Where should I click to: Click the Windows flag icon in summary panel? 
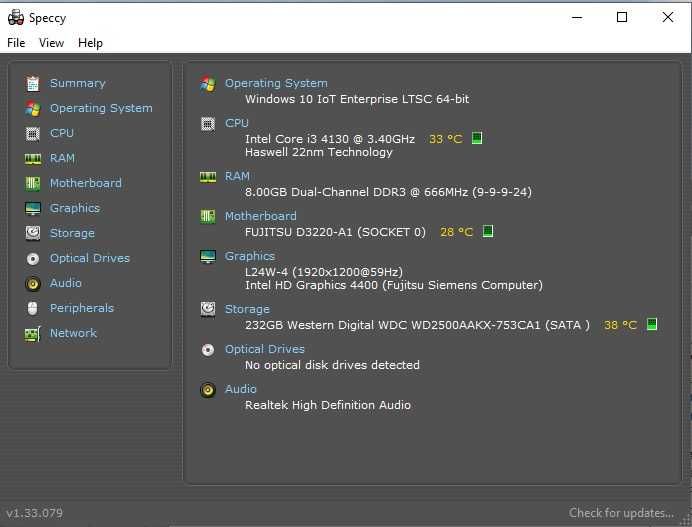click(208, 83)
